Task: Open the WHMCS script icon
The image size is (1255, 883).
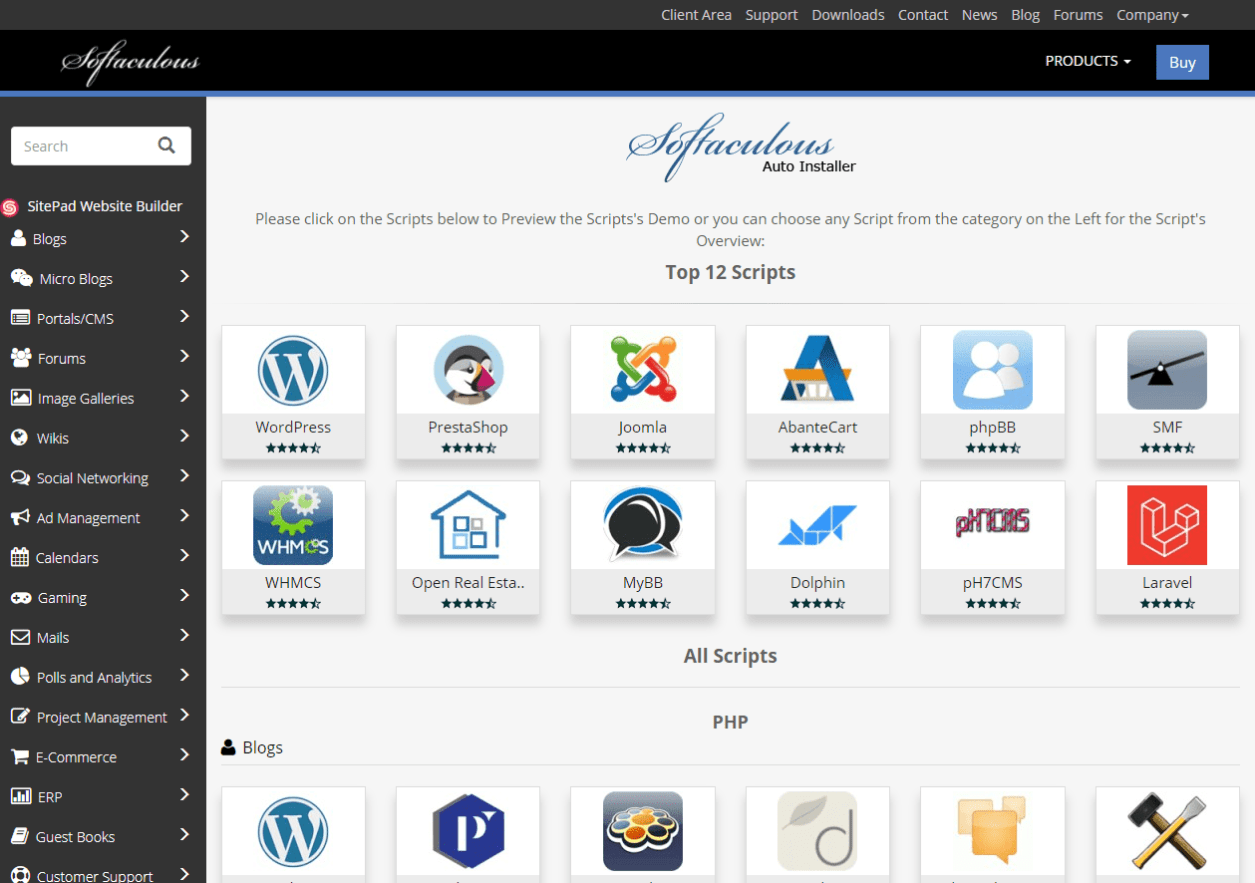Action: [x=293, y=526]
